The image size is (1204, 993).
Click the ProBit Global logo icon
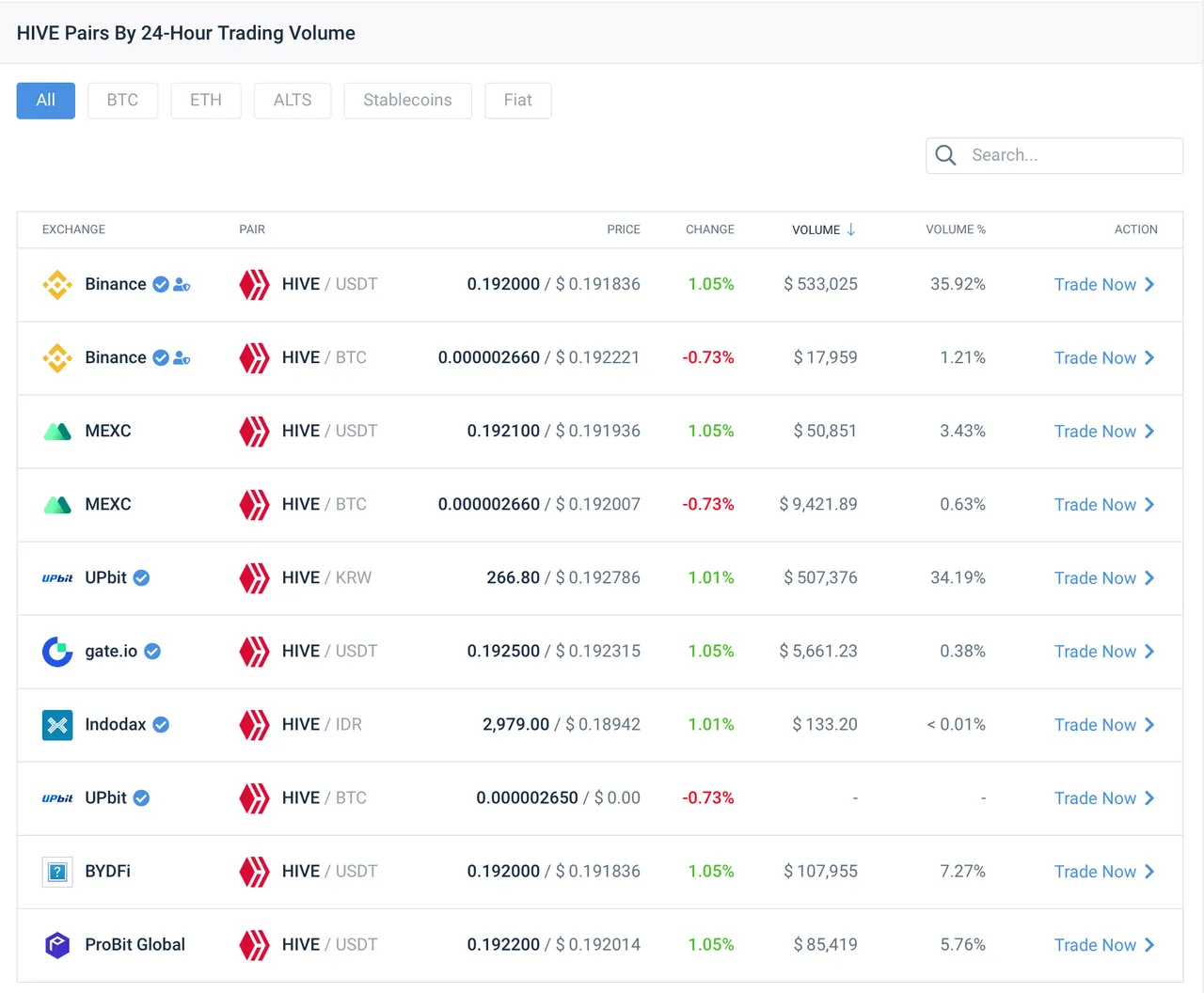click(57, 945)
